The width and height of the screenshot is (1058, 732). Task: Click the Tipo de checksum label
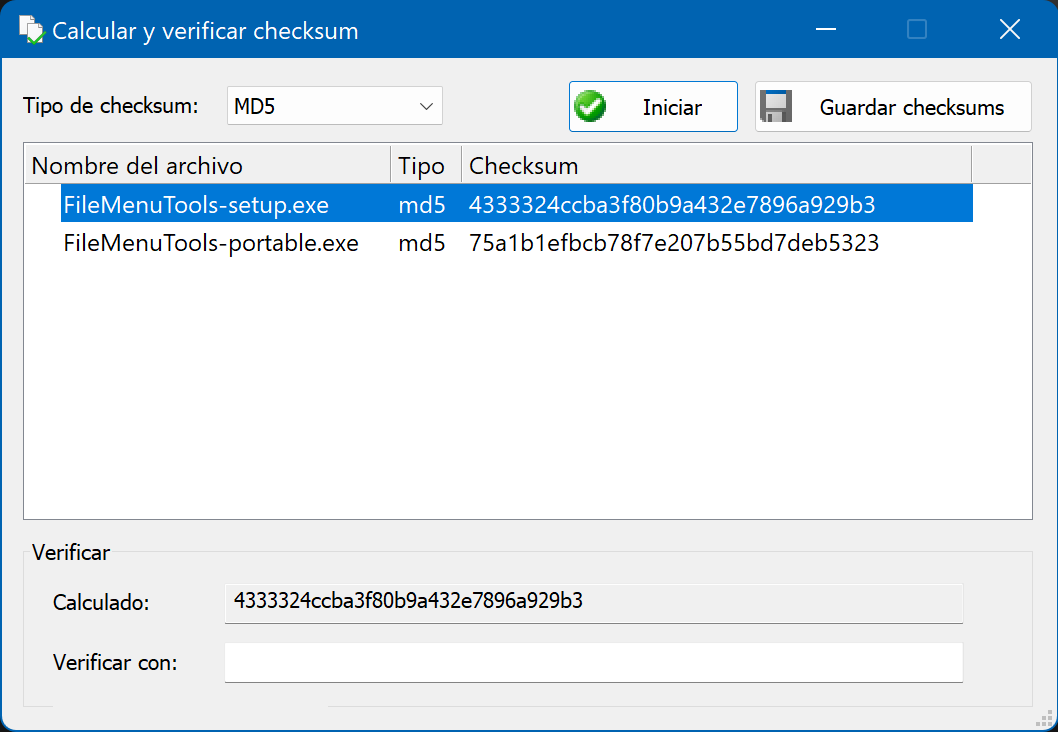point(111,106)
